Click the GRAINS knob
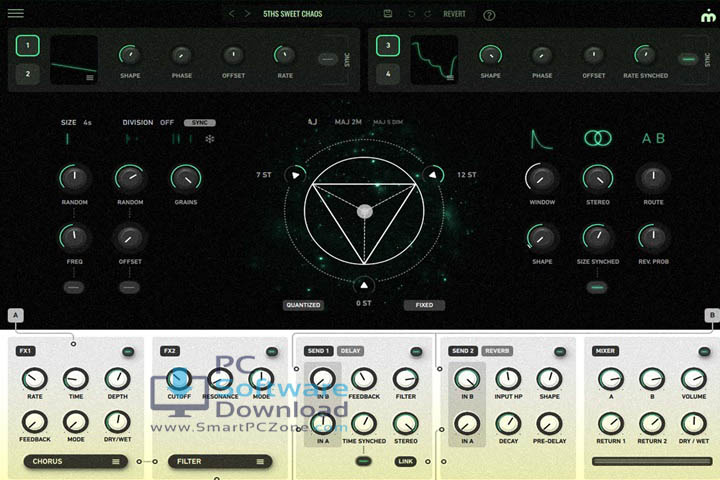Screen dimensions: 720x480 [186, 178]
